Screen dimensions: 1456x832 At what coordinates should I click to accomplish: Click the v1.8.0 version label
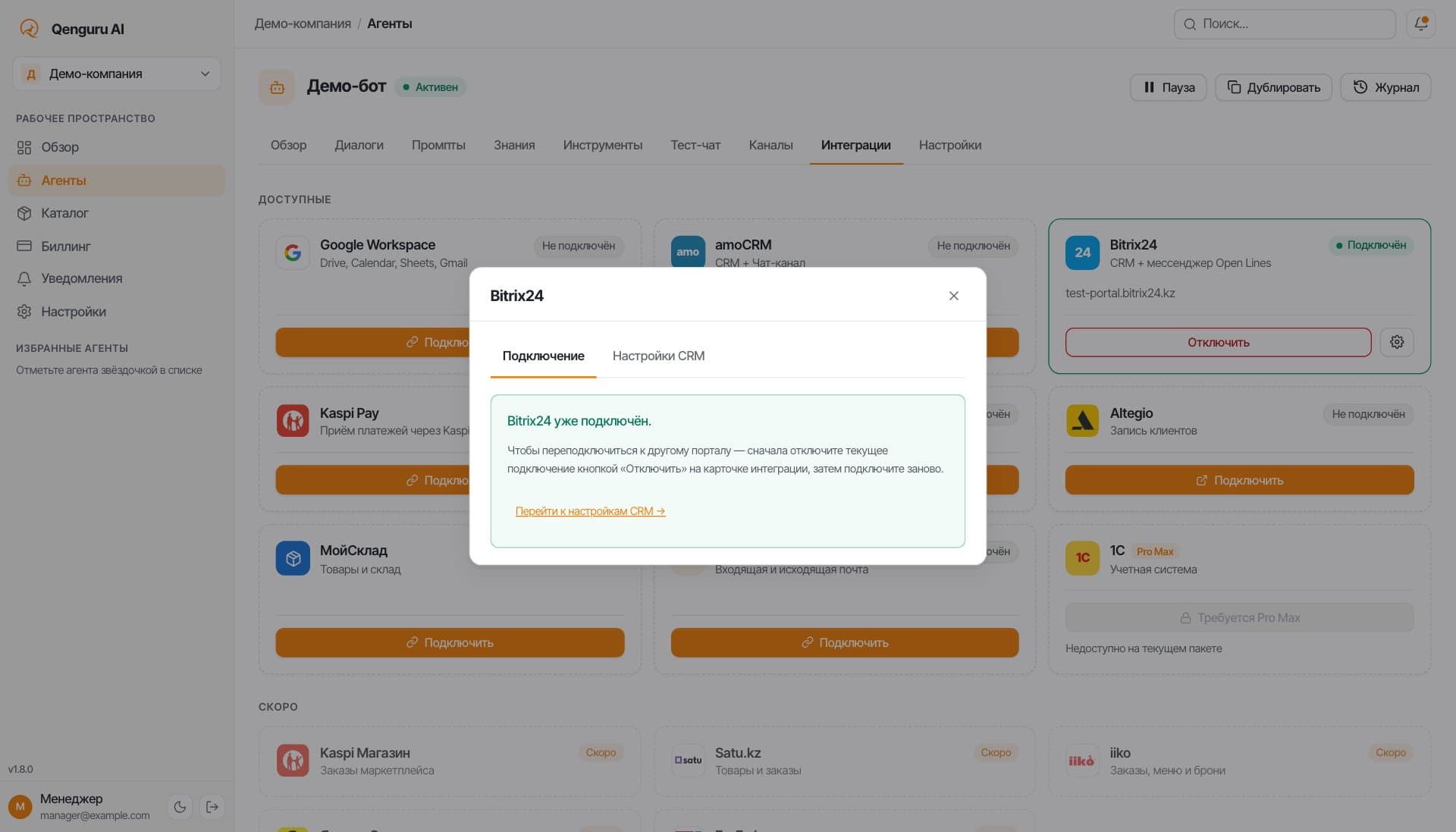click(x=20, y=769)
